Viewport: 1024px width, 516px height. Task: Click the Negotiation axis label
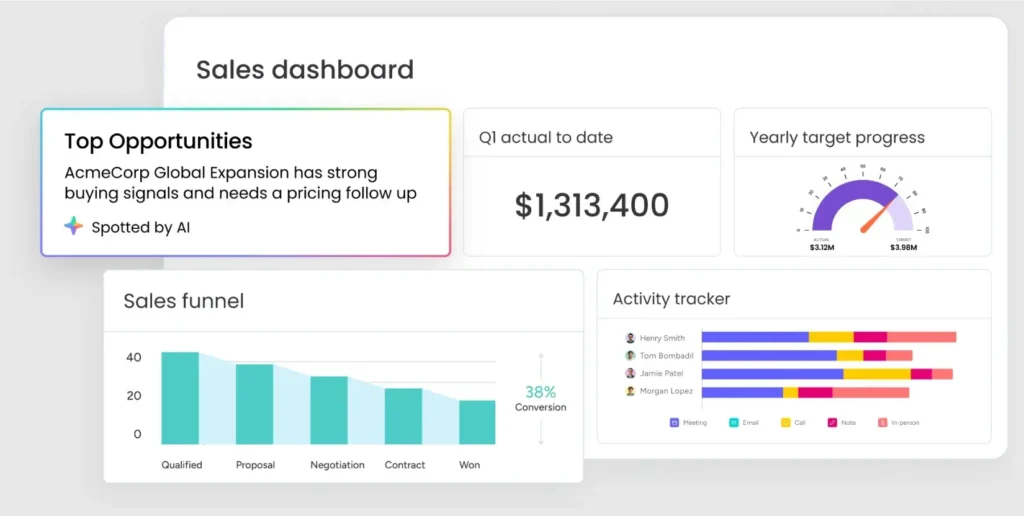coord(337,465)
